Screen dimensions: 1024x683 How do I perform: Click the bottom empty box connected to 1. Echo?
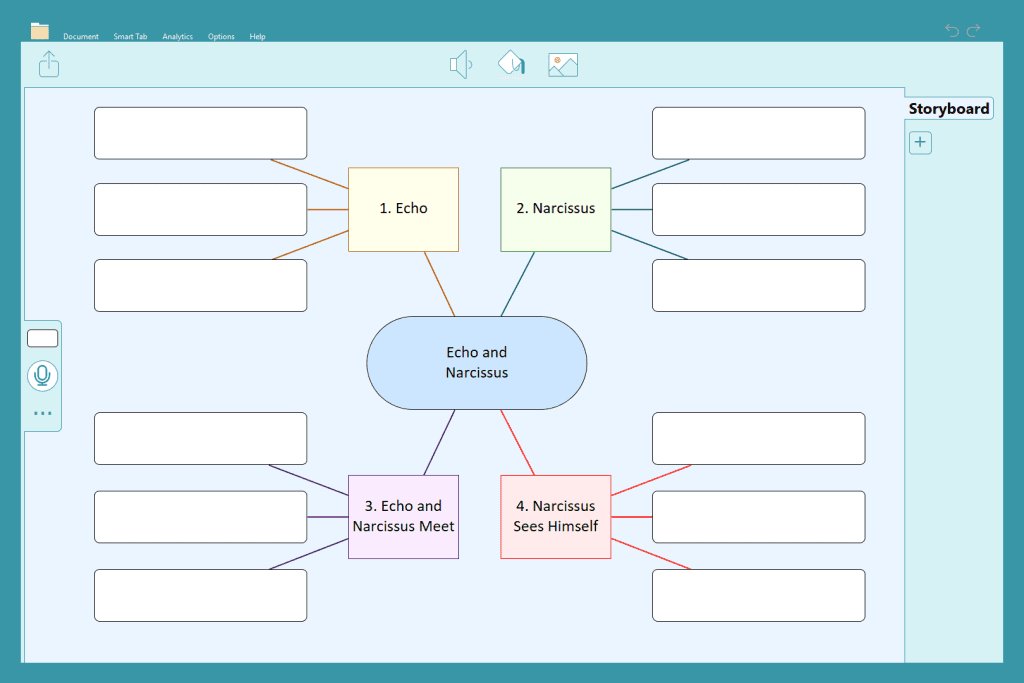pos(200,285)
